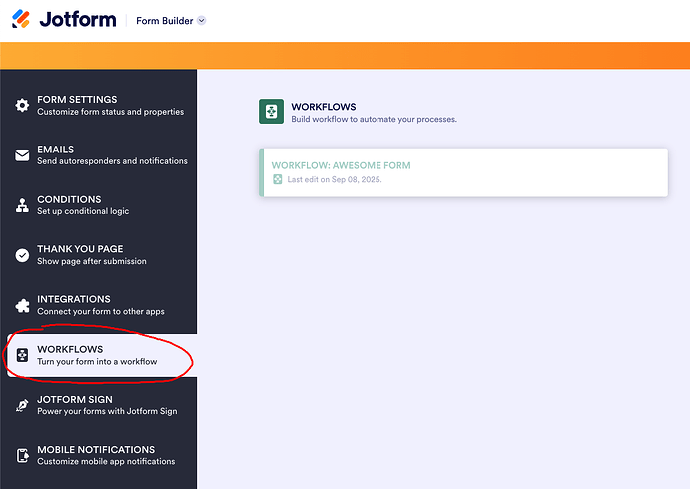Click 'Power your forms with Jotform Sign' subtitle

pyautogui.click(x=107, y=412)
